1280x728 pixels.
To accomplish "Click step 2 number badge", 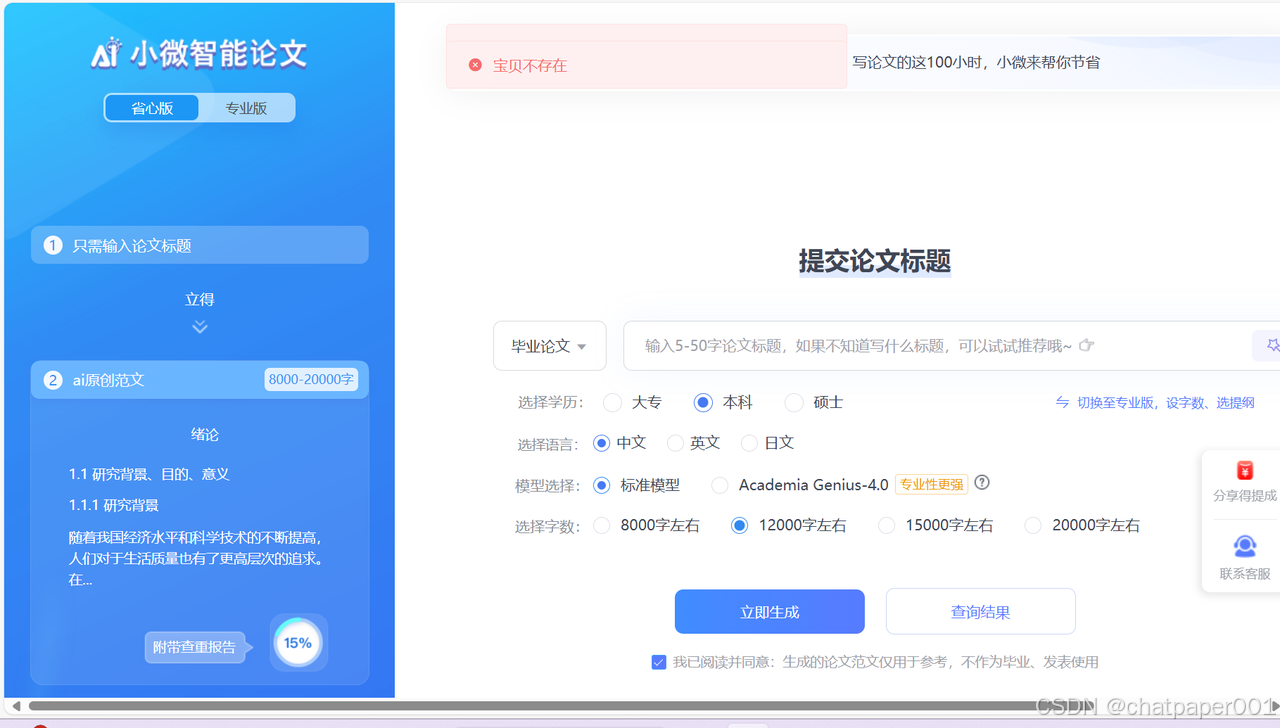I will coord(53,380).
